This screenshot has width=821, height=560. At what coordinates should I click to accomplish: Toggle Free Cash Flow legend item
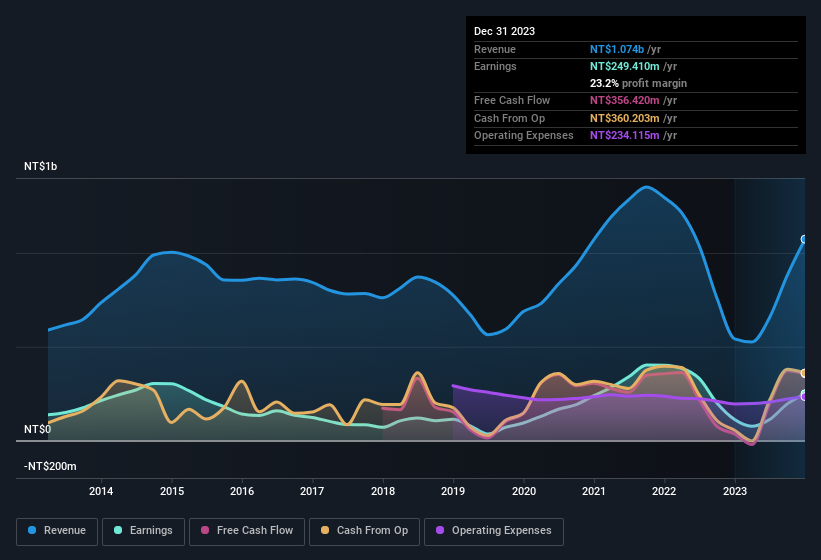click(246, 531)
